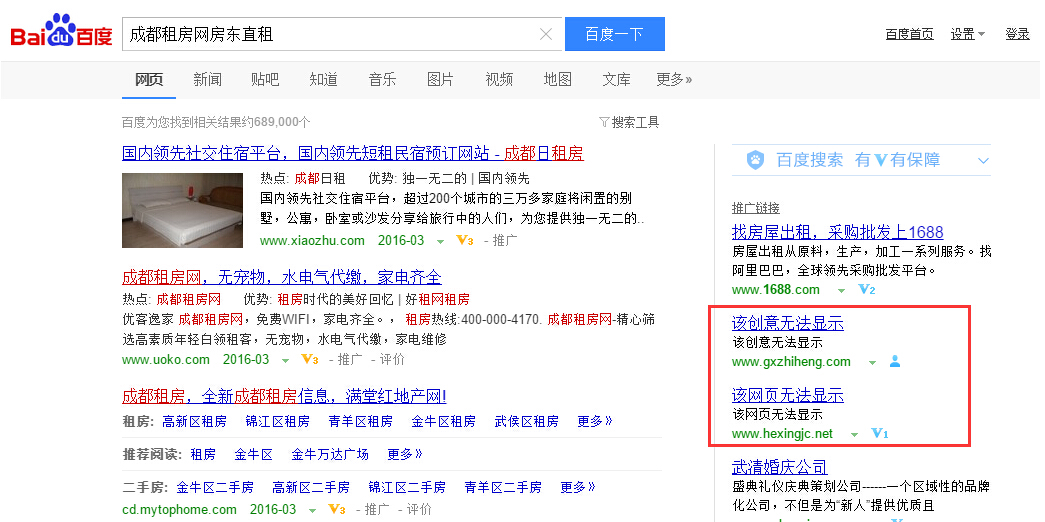Open result 成都租房网，无宠物，水电气代缴 link
This screenshot has height=522, width=1045.
pyautogui.click(x=281, y=277)
